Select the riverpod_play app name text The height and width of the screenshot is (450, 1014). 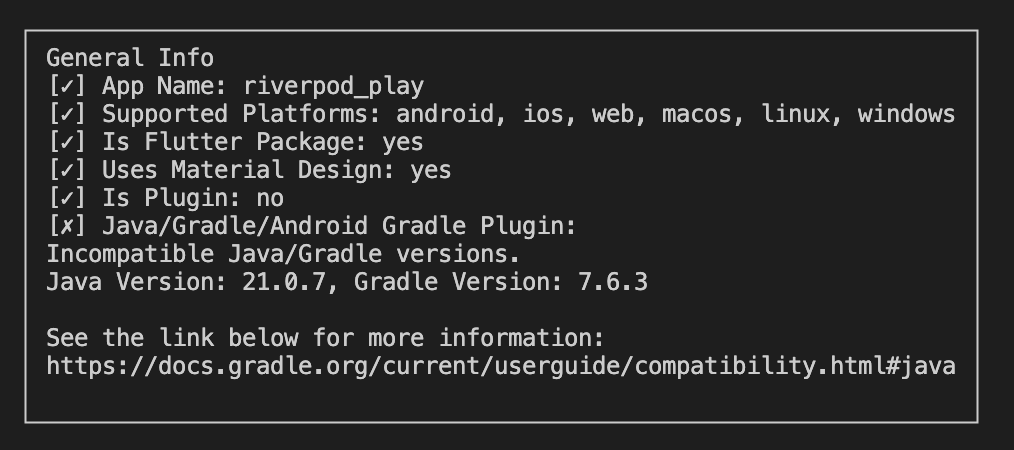pos(334,87)
